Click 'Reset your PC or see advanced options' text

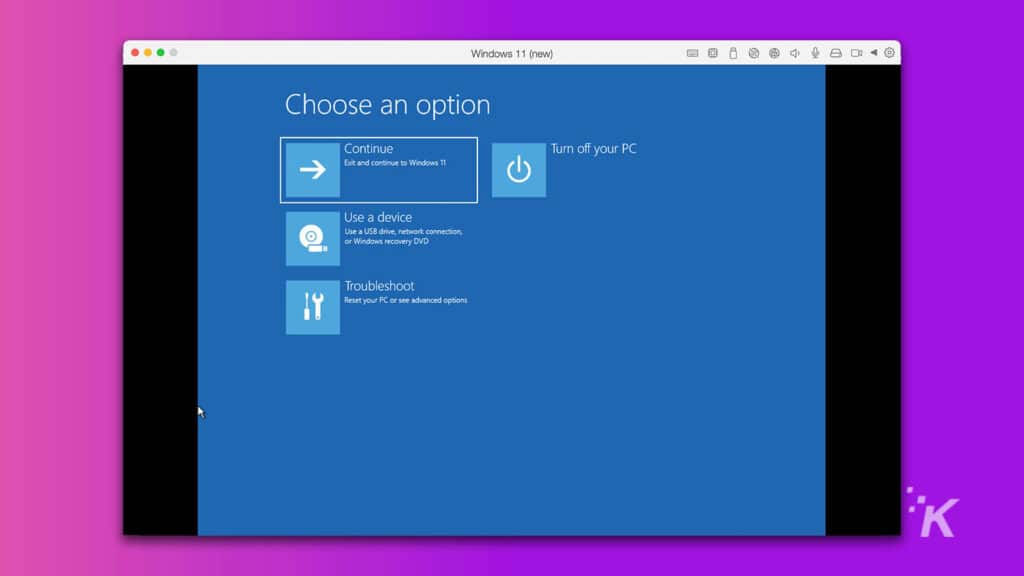coord(406,300)
